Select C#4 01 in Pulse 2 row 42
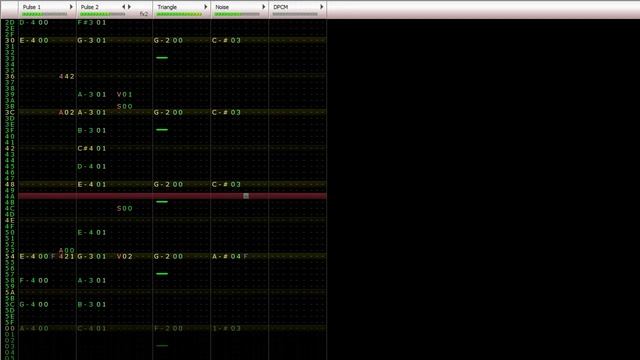The height and width of the screenshot is (360, 640). [92, 149]
